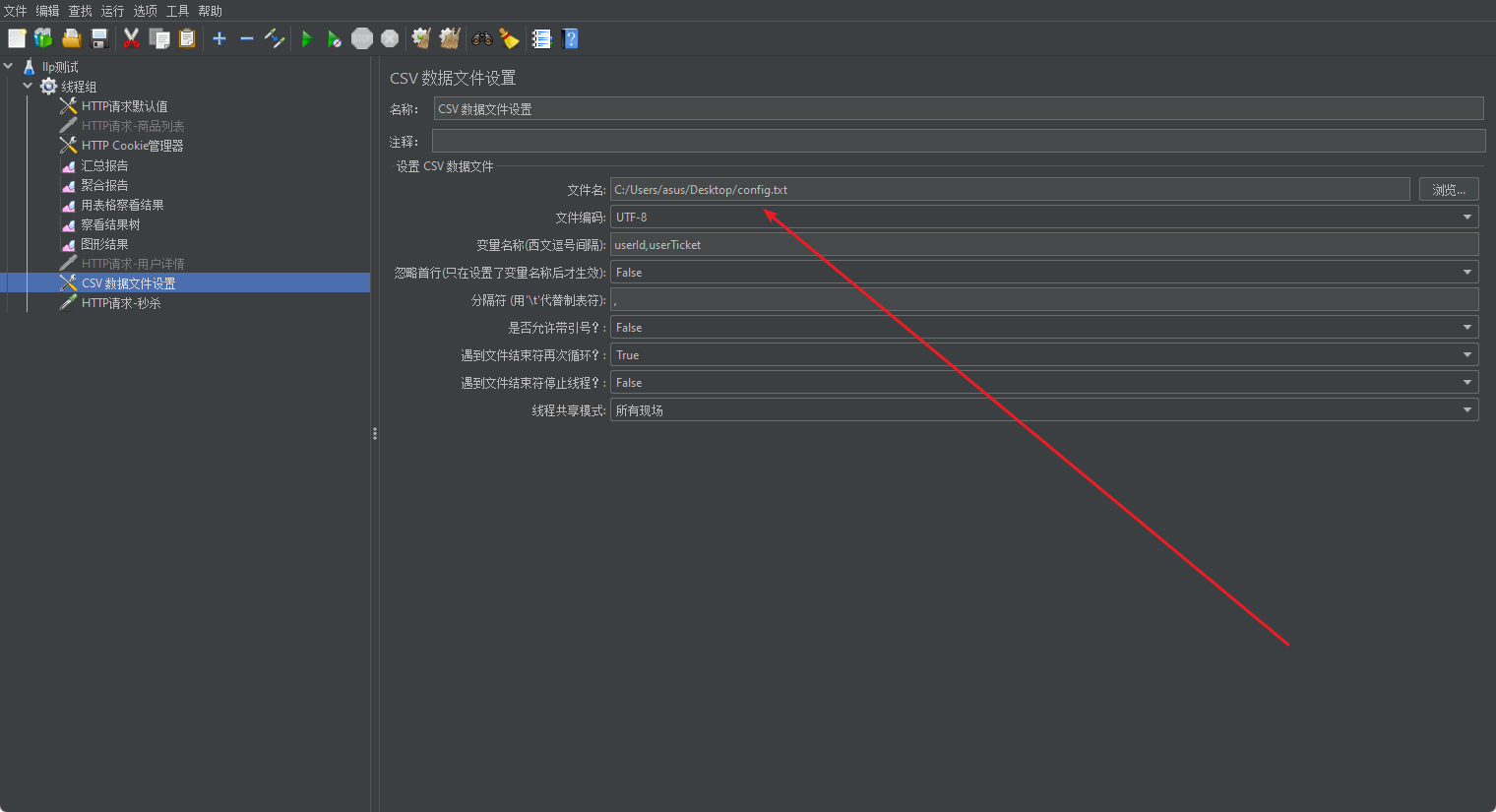Select HTTP请求-用户详情 in tree

(133, 264)
